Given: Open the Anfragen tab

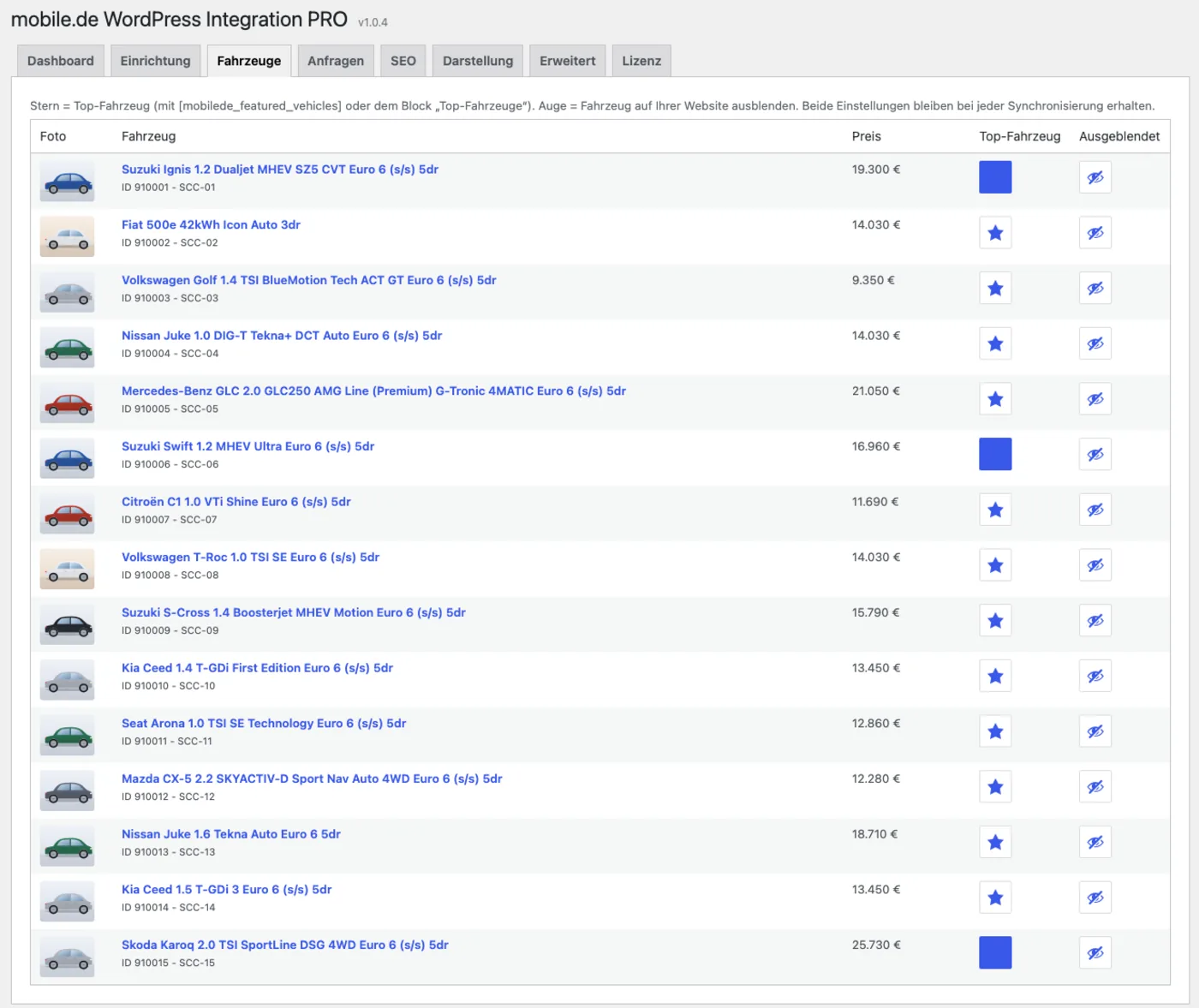Looking at the screenshot, I should [336, 61].
